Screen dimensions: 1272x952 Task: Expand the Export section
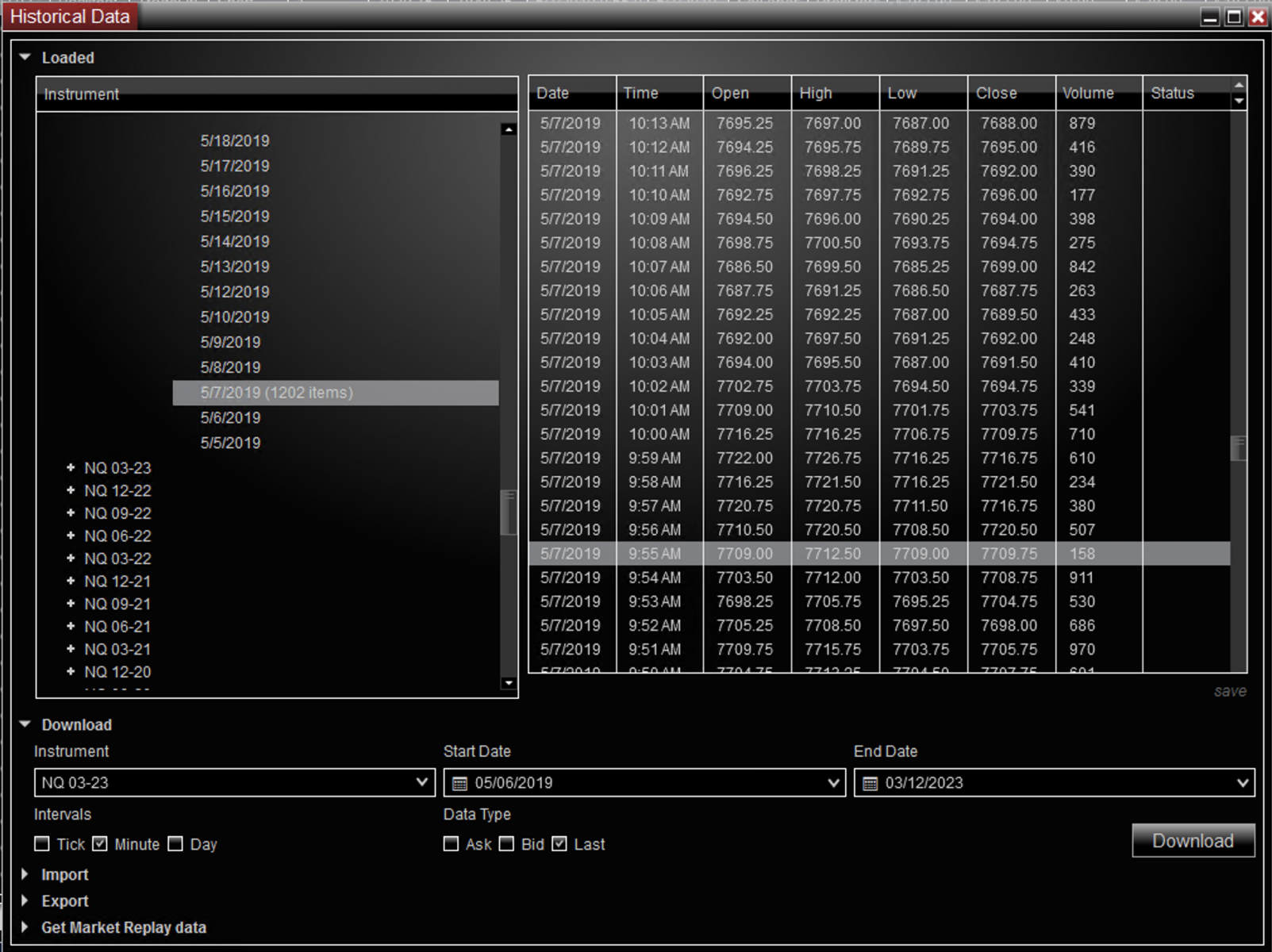(25, 900)
